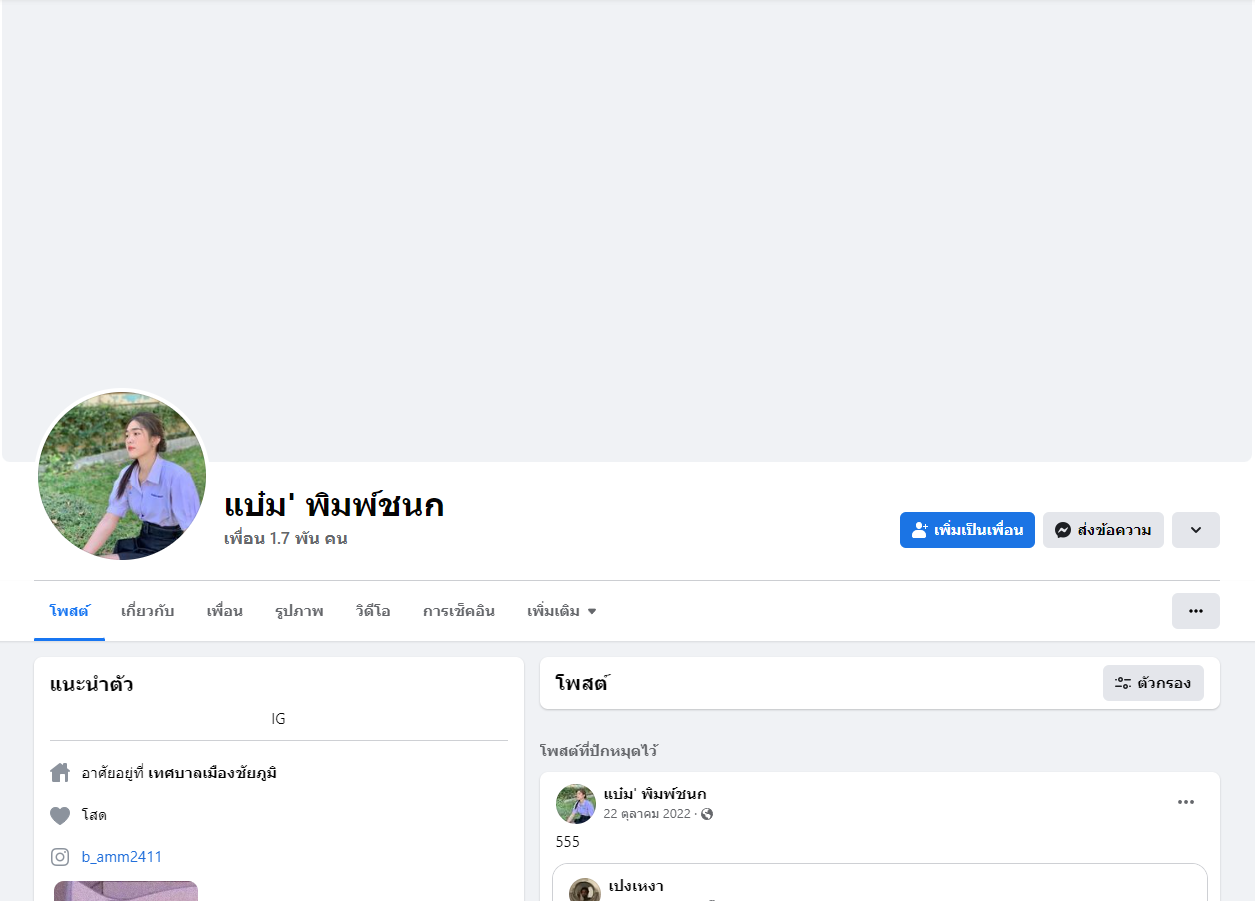
Task: Open the การเช็คอิน tab
Action: (x=459, y=611)
